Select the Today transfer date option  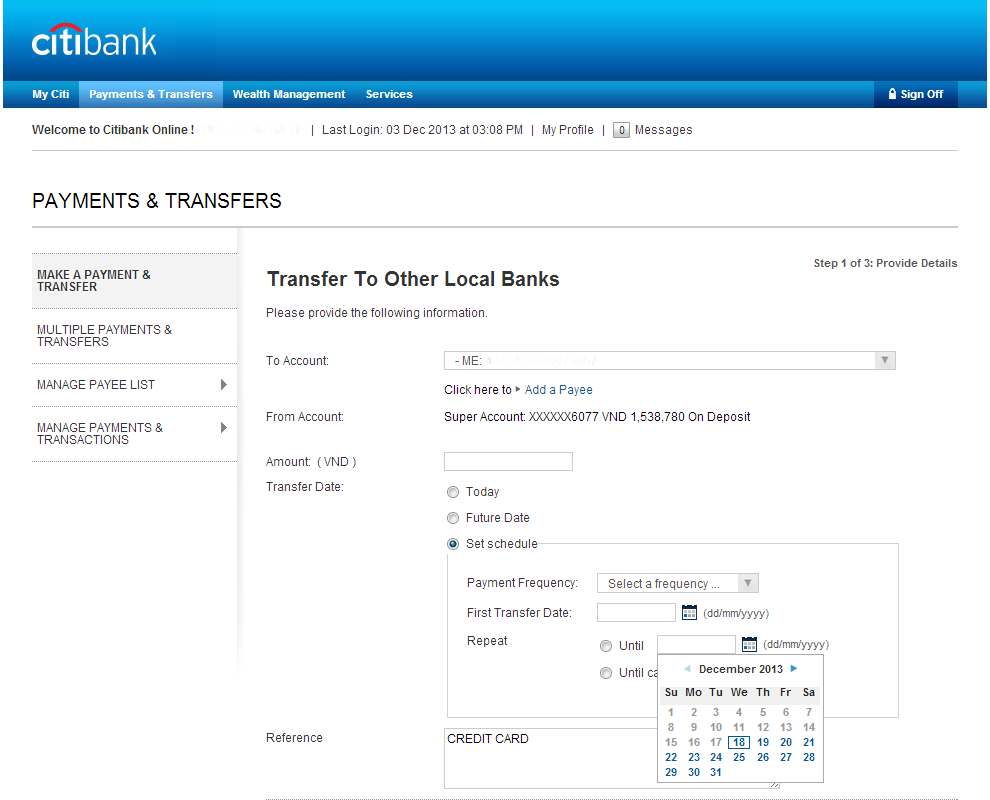click(453, 492)
